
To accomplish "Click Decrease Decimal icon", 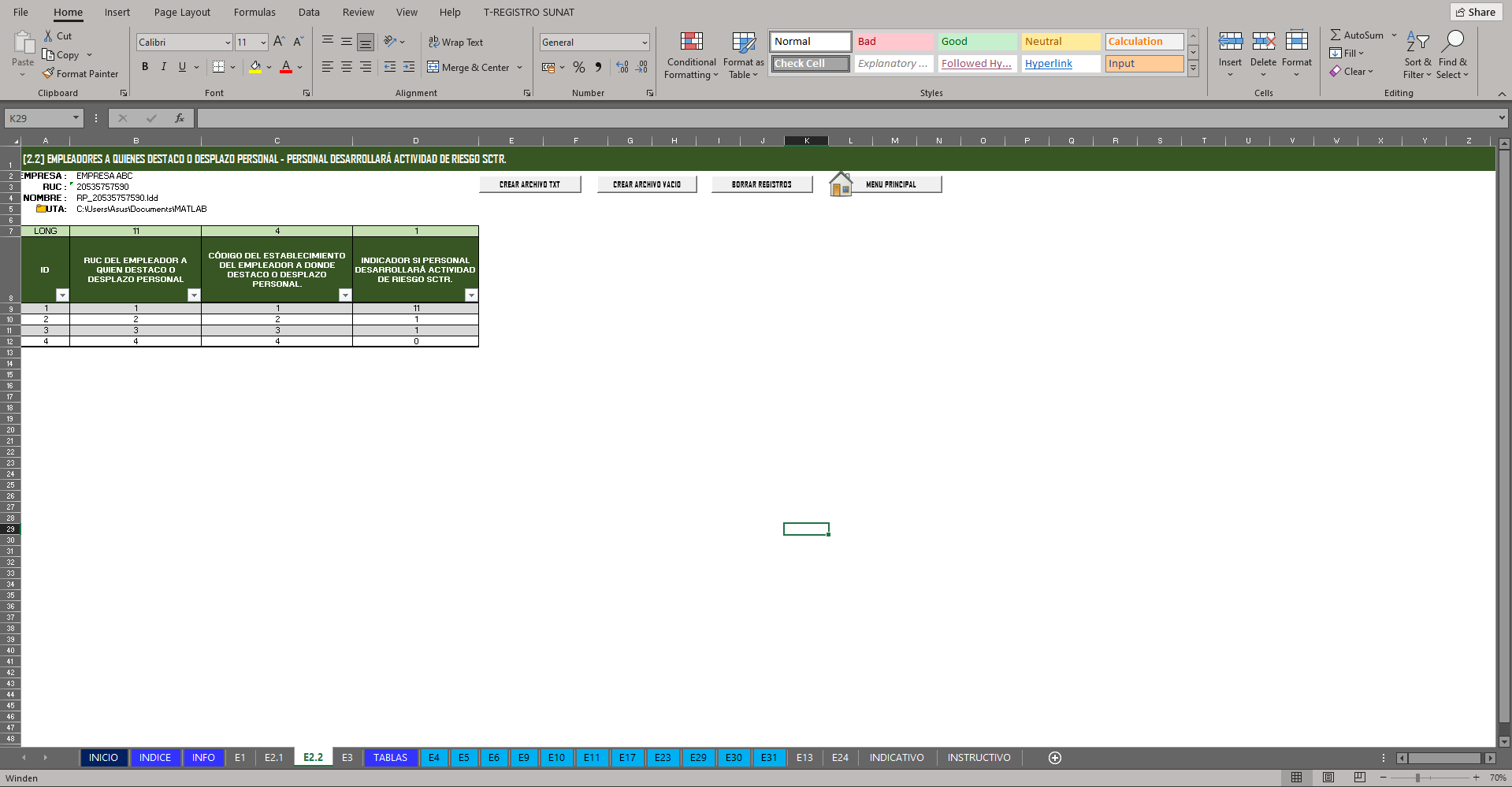I will pos(642,68).
